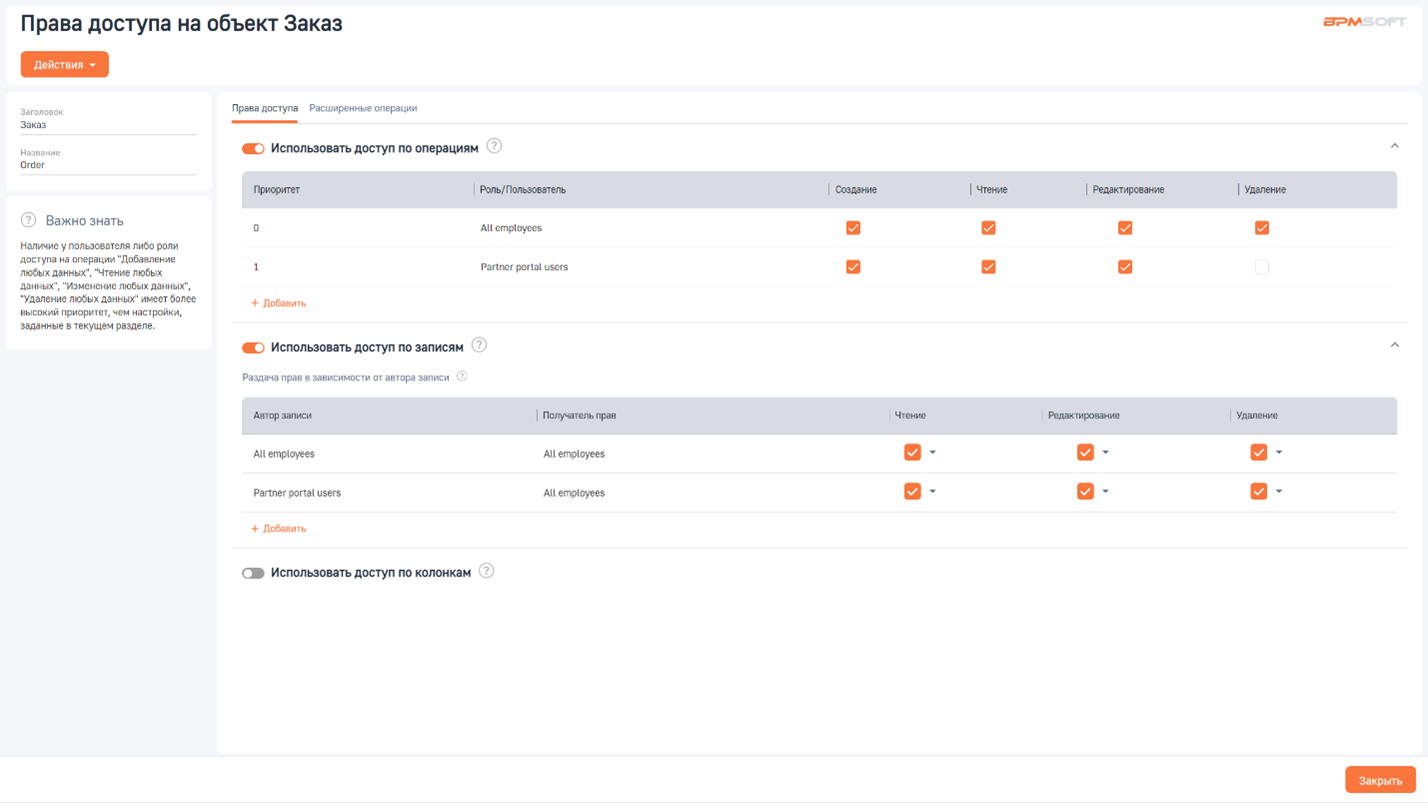Uncheck record Редактирование for author All employees

1085,452
